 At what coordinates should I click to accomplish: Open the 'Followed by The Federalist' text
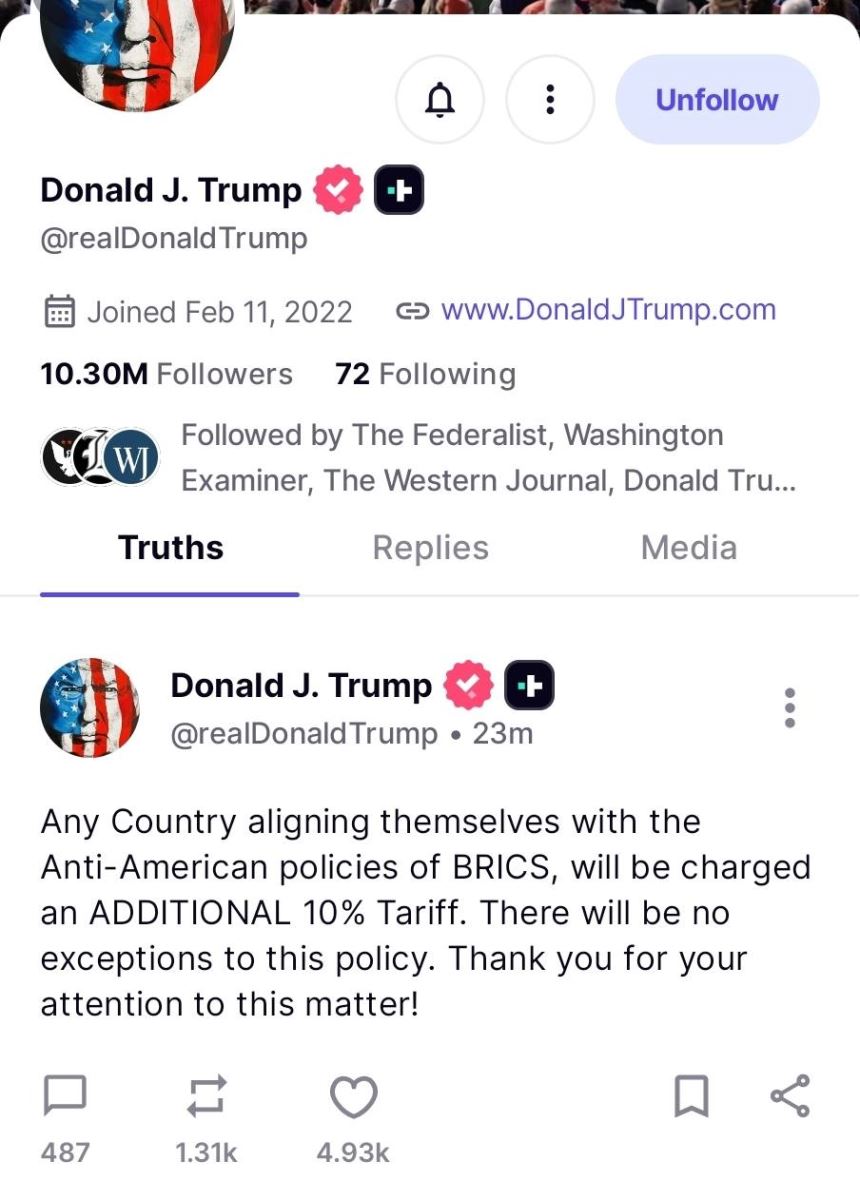click(x=488, y=457)
